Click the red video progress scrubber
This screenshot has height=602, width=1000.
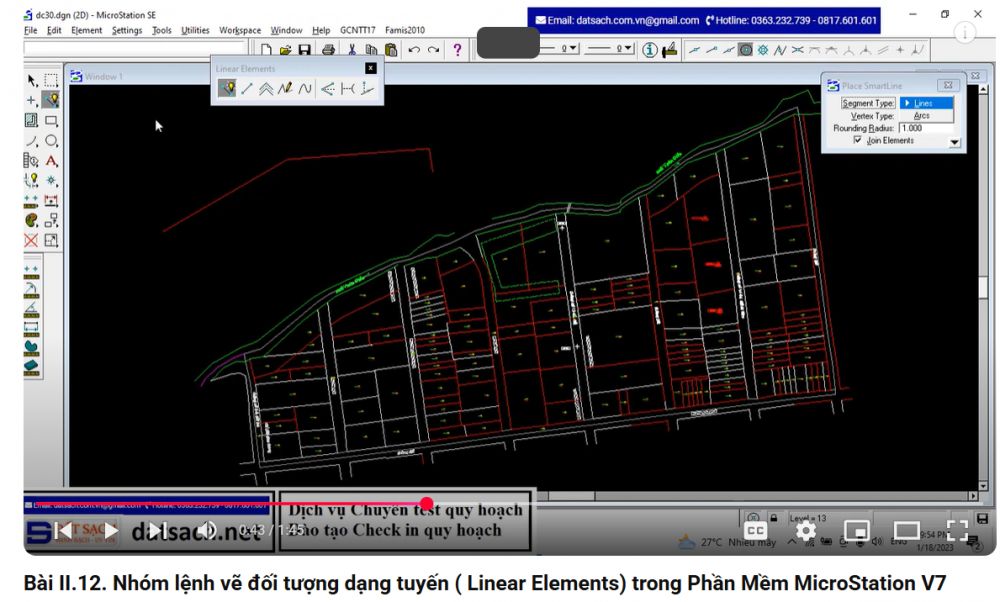click(x=427, y=504)
